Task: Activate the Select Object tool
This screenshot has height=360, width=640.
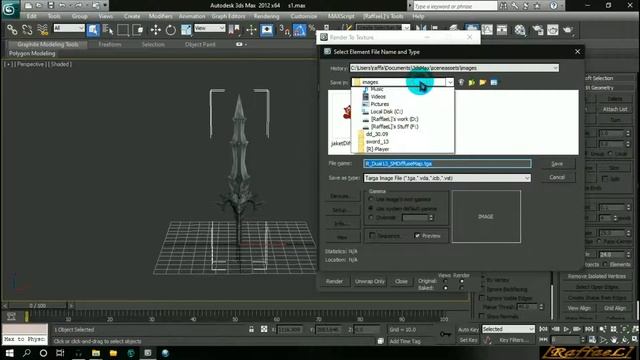Action: tap(93, 30)
